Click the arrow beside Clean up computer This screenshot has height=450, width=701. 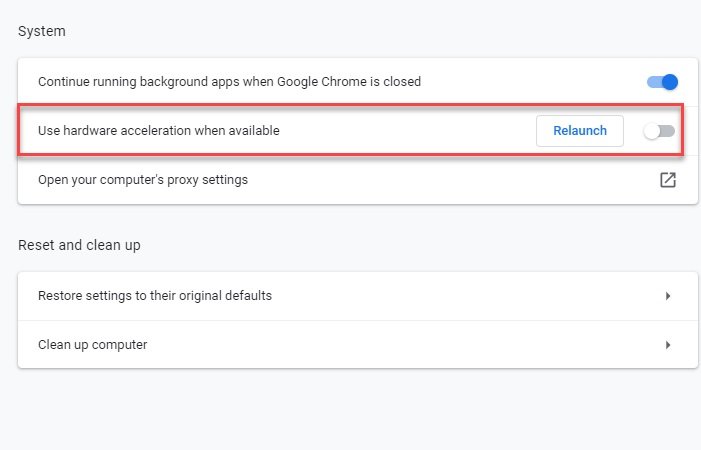click(668, 345)
